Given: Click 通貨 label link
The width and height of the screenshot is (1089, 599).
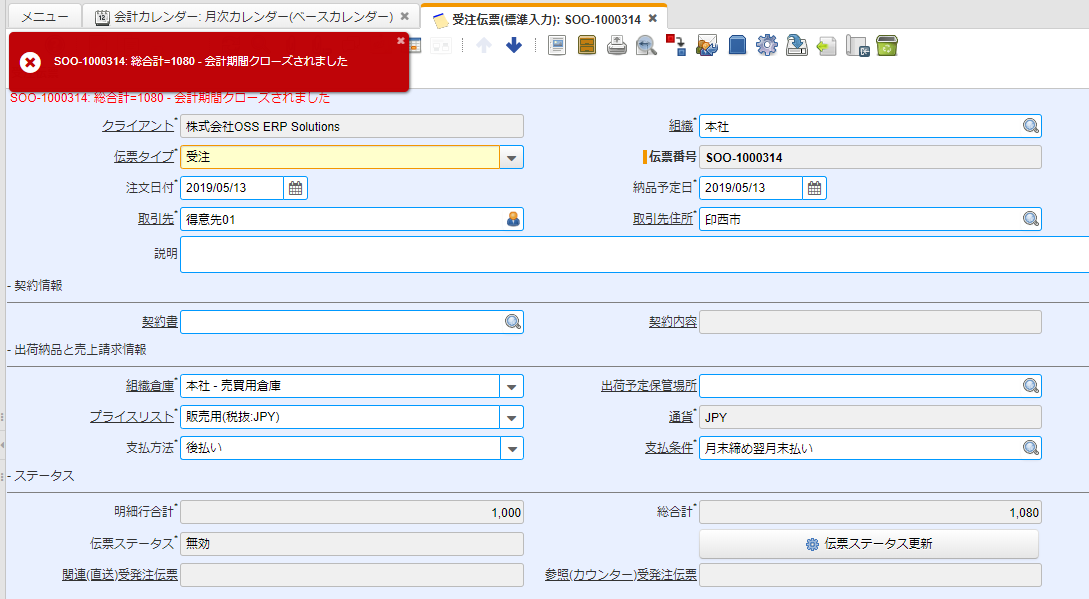Looking at the screenshot, I should tap(681, 417).
